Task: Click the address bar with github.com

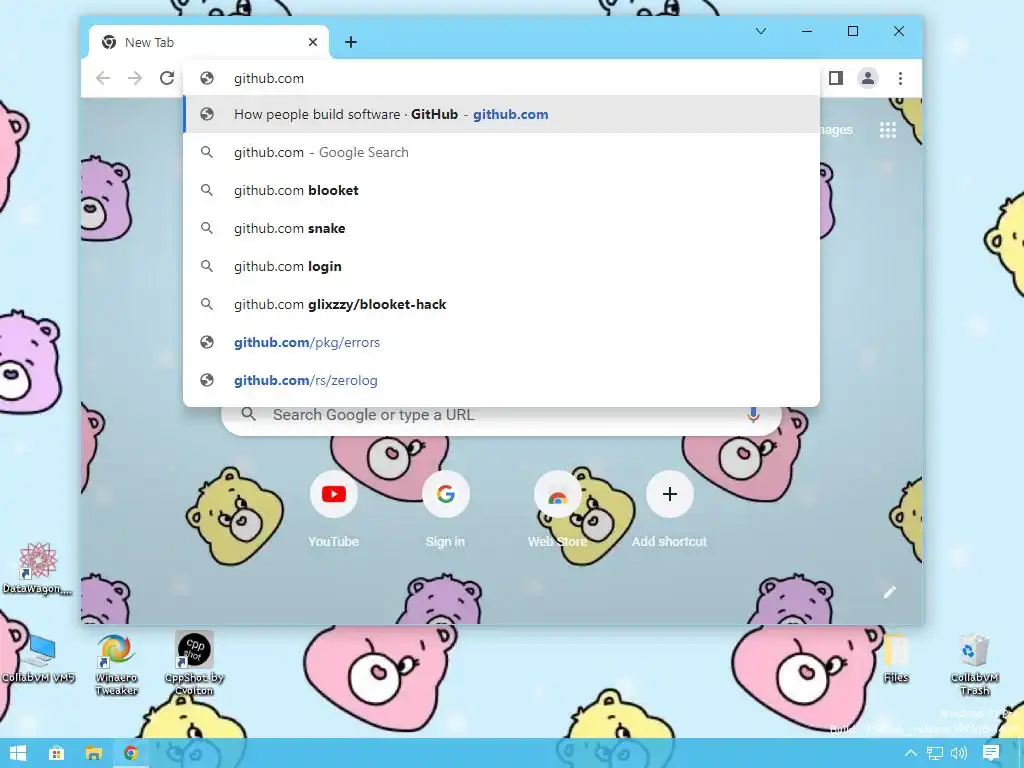Action: tap(501, 78)
